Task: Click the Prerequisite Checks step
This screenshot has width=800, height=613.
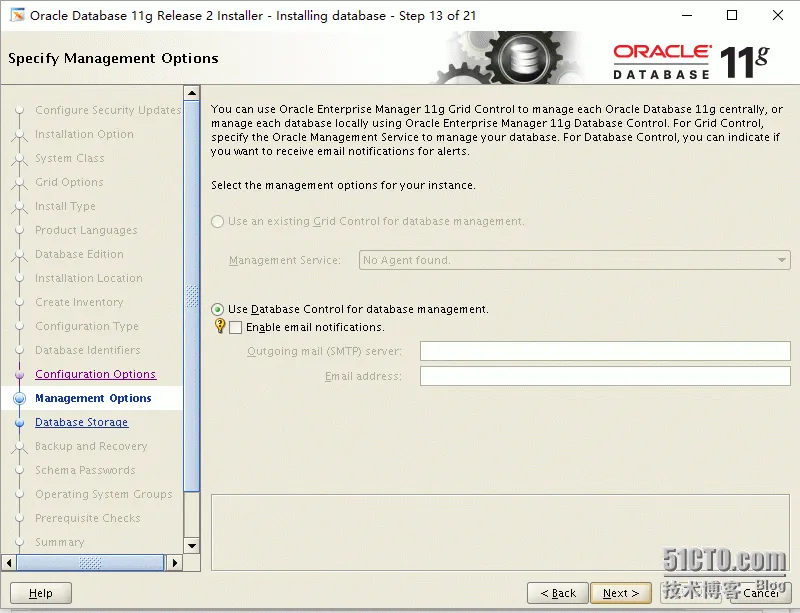Action: click(87, 518)
